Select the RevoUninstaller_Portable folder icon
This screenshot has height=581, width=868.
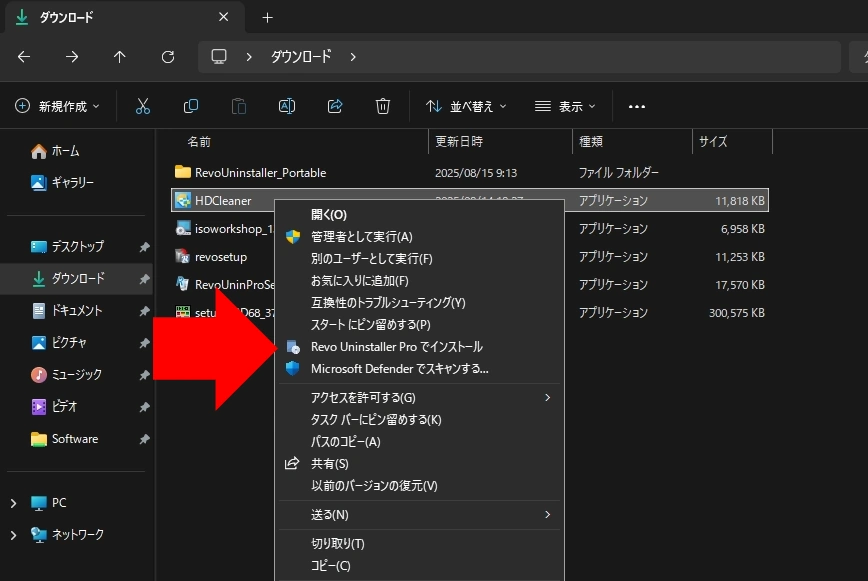183,172
